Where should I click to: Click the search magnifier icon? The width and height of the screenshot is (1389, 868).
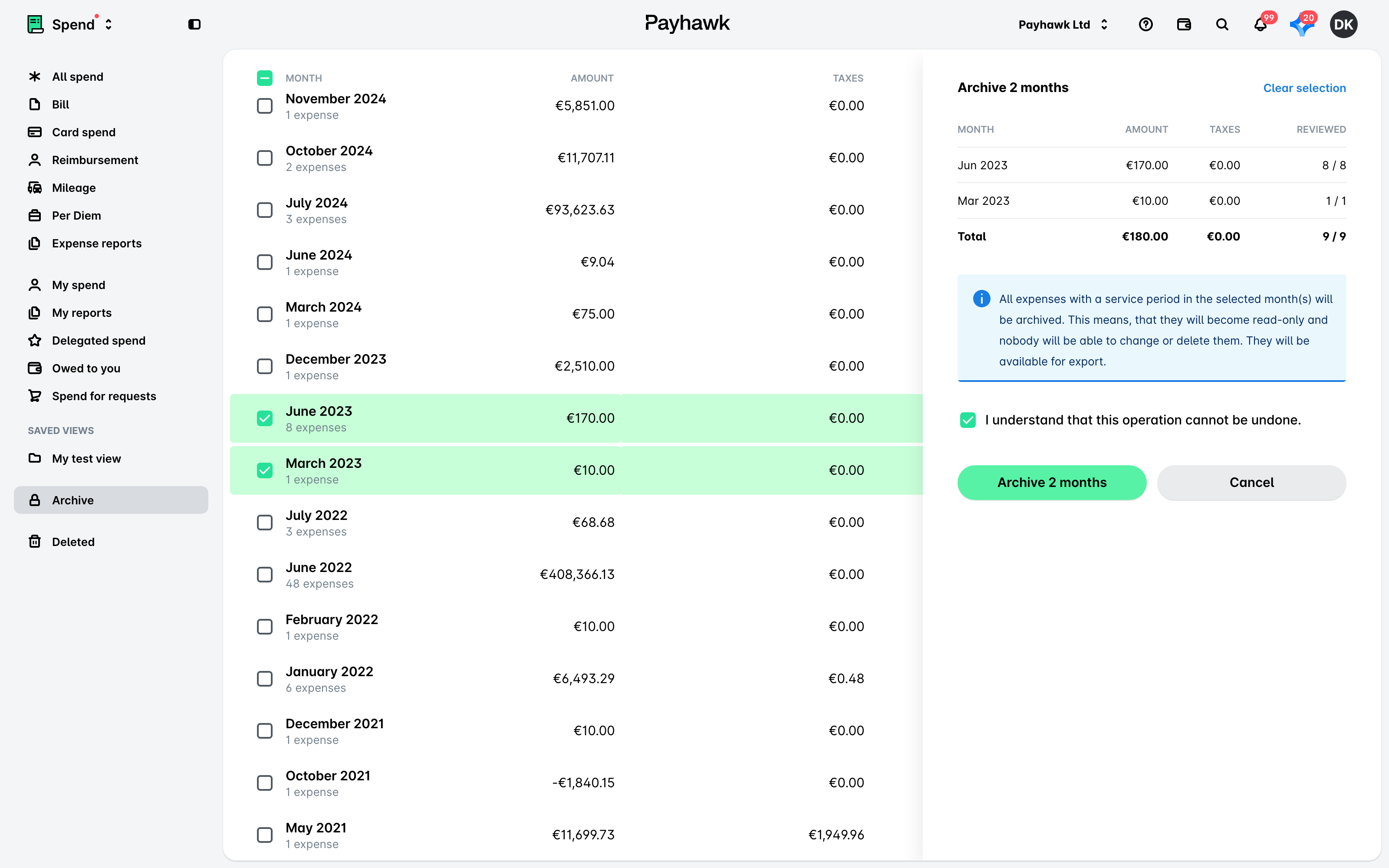click(x=1222, y=25)
